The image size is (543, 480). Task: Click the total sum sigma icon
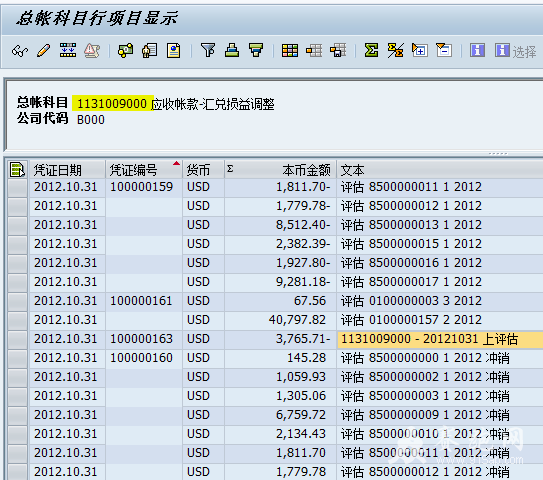pos(371,51)
